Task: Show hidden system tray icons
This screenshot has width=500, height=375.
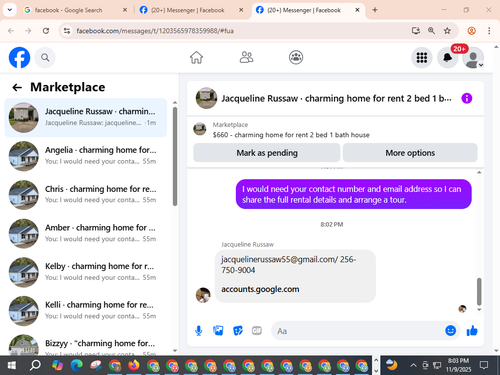Action: coord(413,365)
